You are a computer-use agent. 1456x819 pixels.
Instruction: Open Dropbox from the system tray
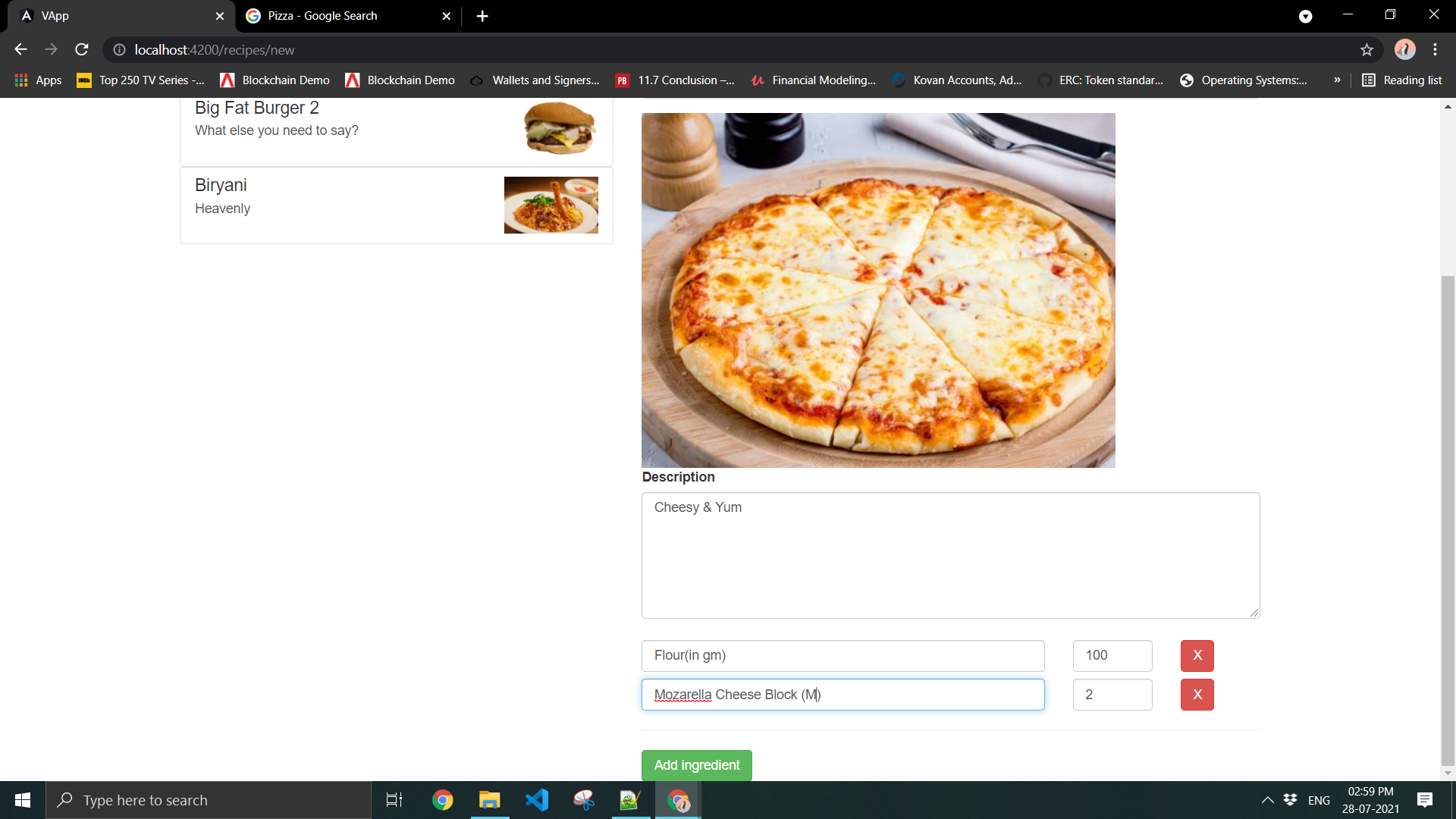(x=1291, y=799)
